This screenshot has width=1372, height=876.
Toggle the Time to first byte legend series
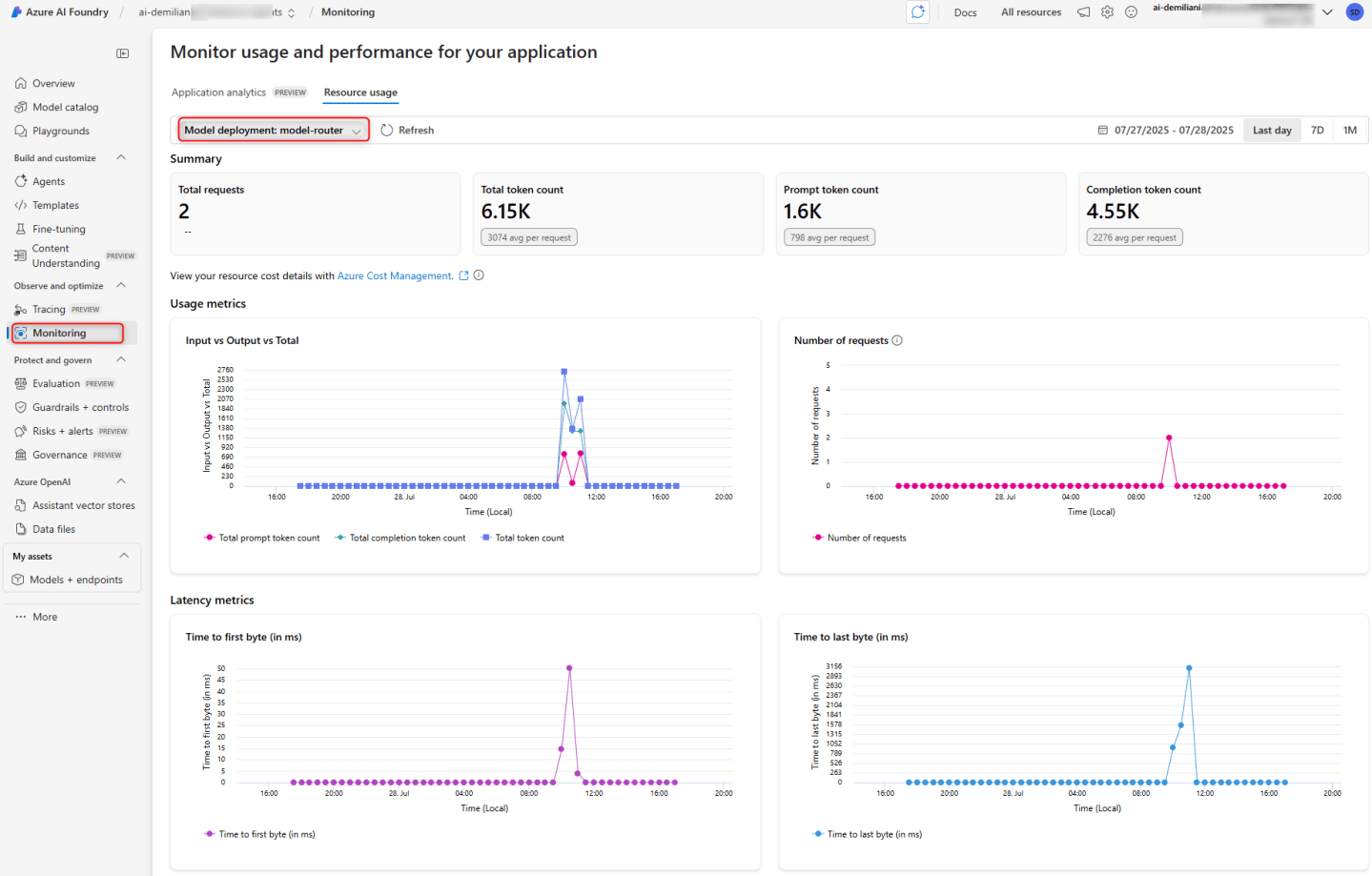259,834
